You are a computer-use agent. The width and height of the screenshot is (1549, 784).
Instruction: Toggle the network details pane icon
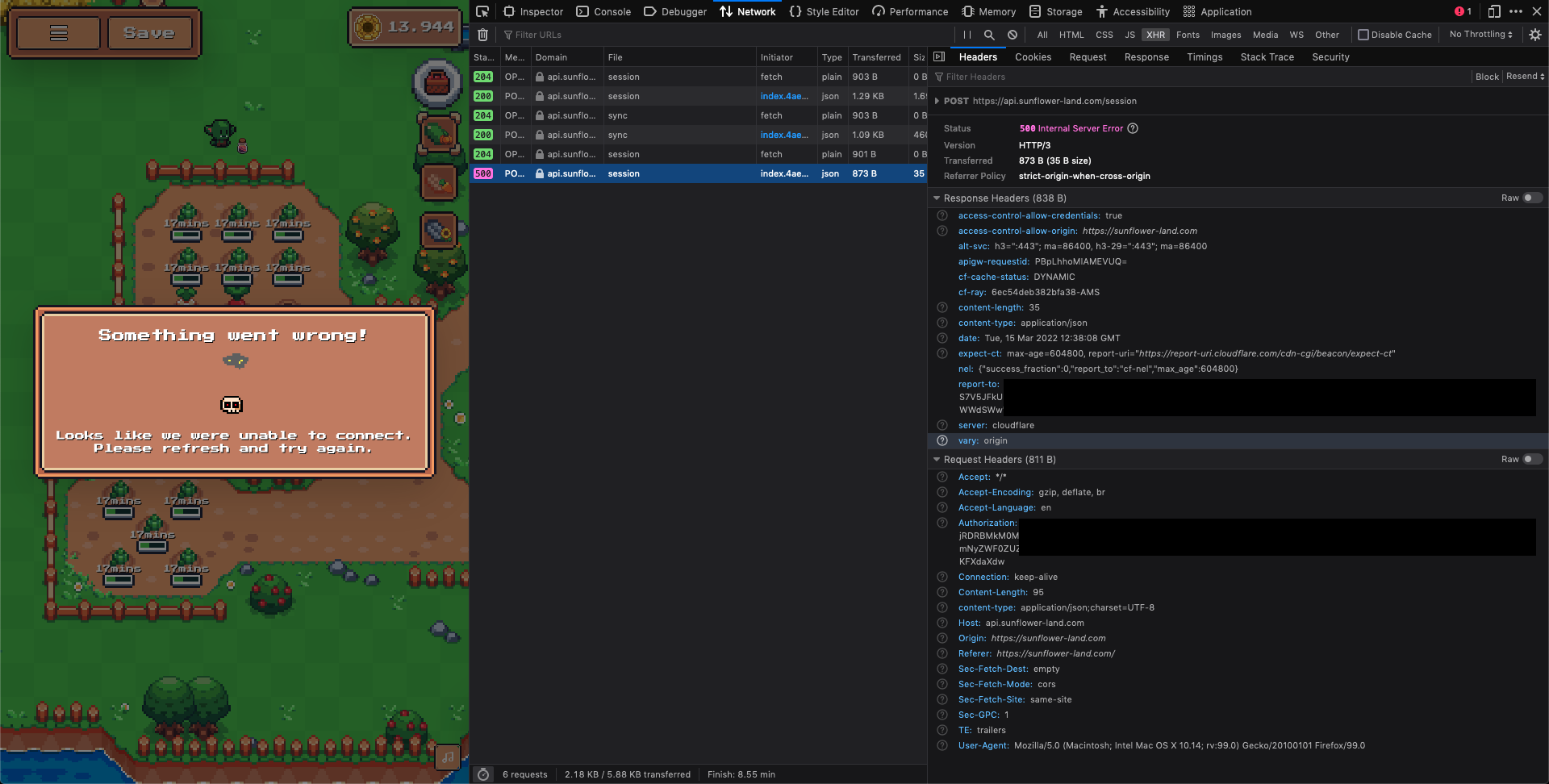click(939, 56)
